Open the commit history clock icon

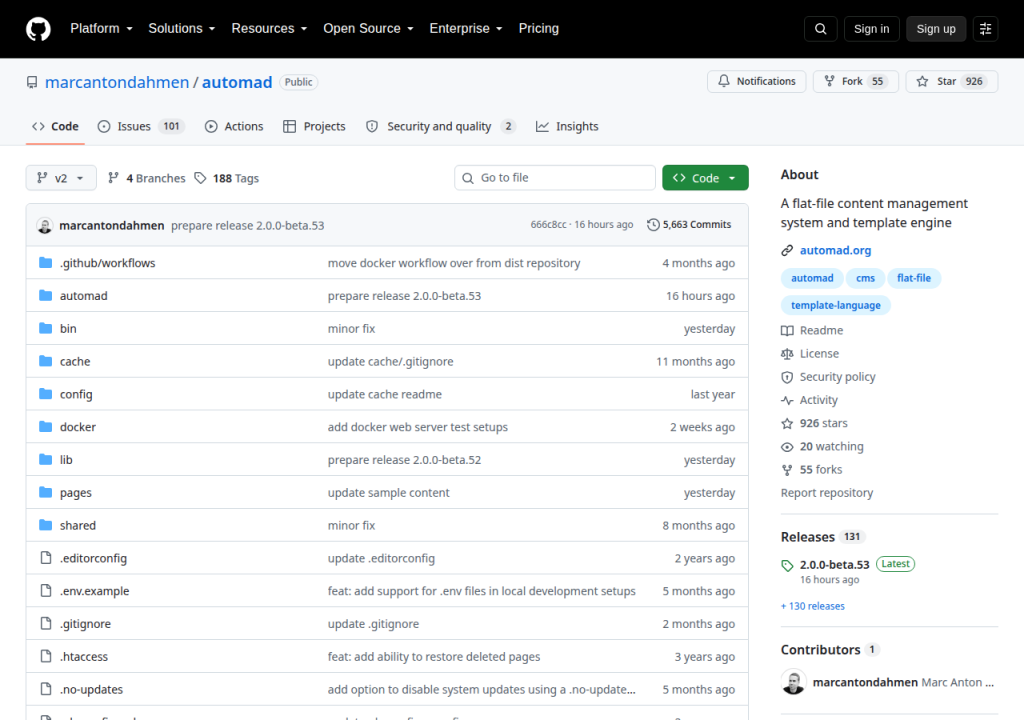pos(653,225)
